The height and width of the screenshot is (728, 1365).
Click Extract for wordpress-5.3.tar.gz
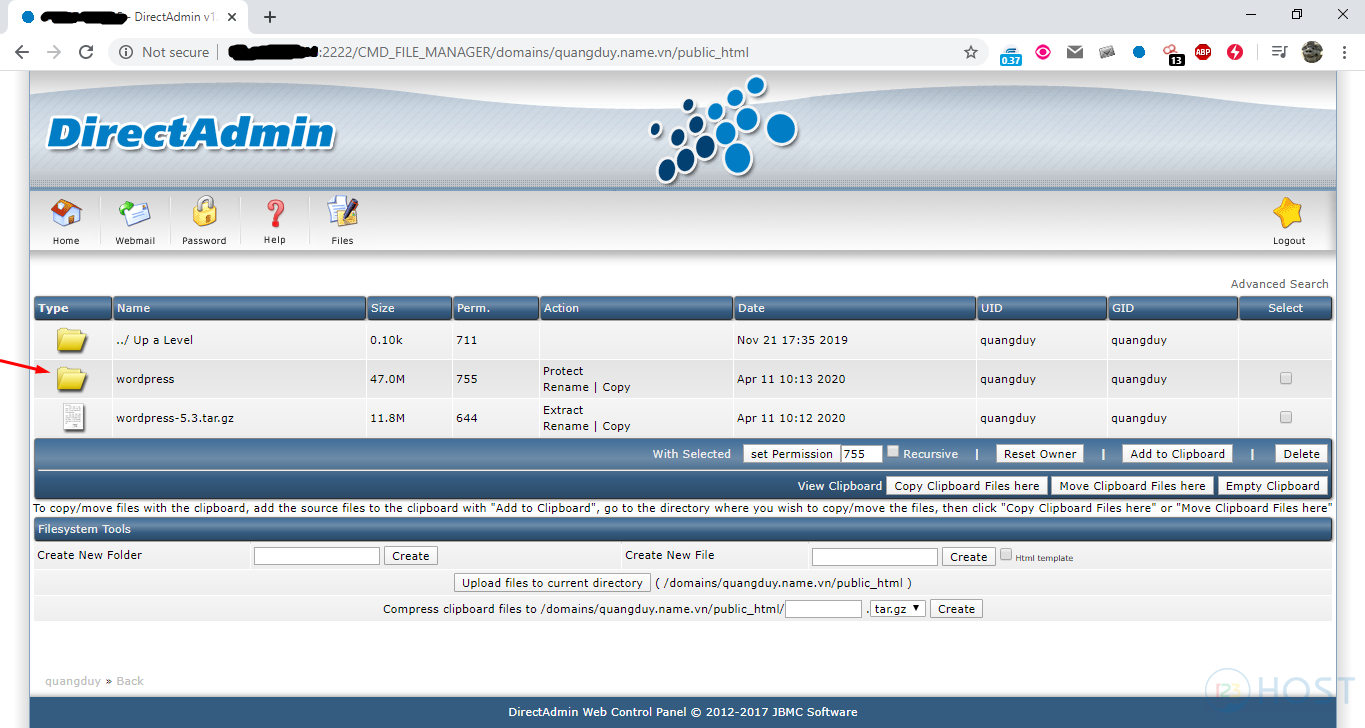point(563,410)
